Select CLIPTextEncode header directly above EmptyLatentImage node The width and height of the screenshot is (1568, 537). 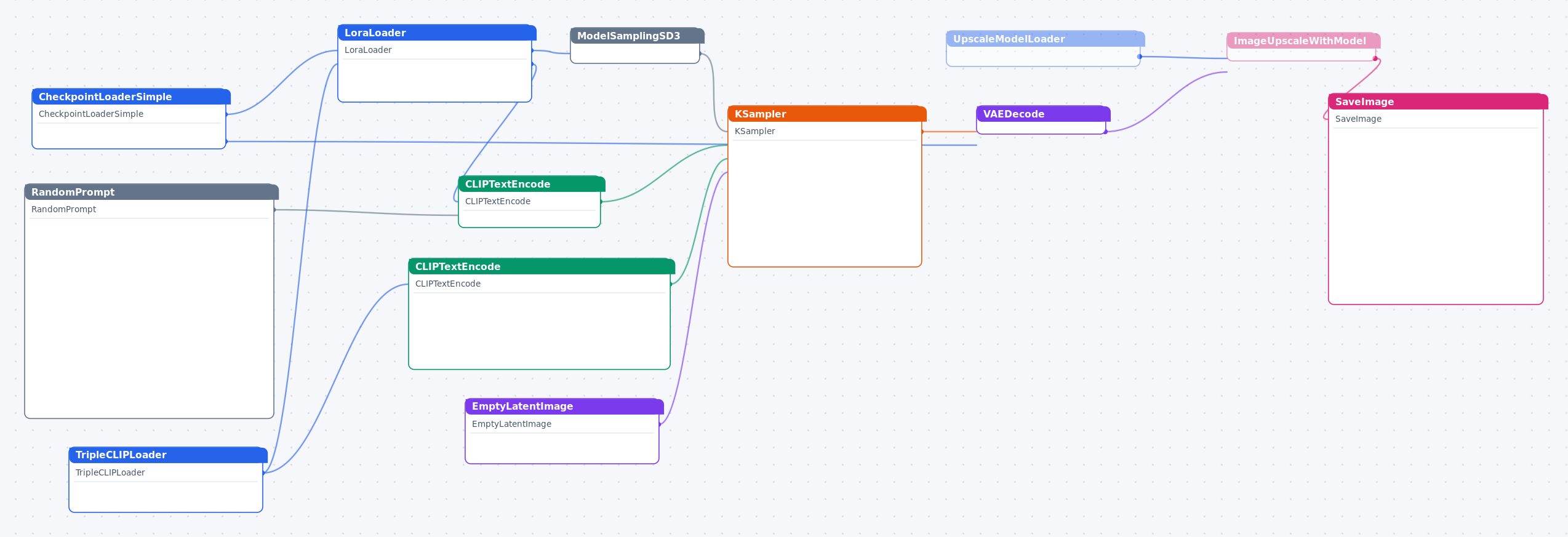542,266
